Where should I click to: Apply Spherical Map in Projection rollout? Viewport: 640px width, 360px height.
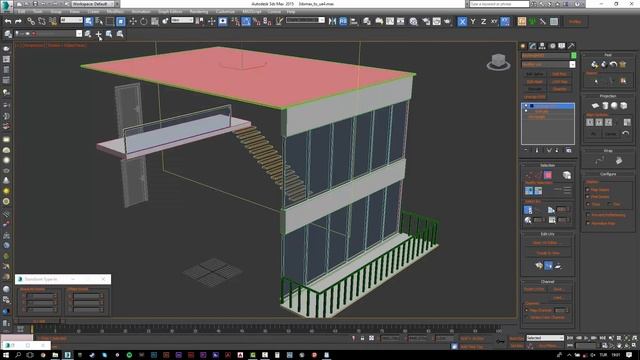click(x=614, y=106)
